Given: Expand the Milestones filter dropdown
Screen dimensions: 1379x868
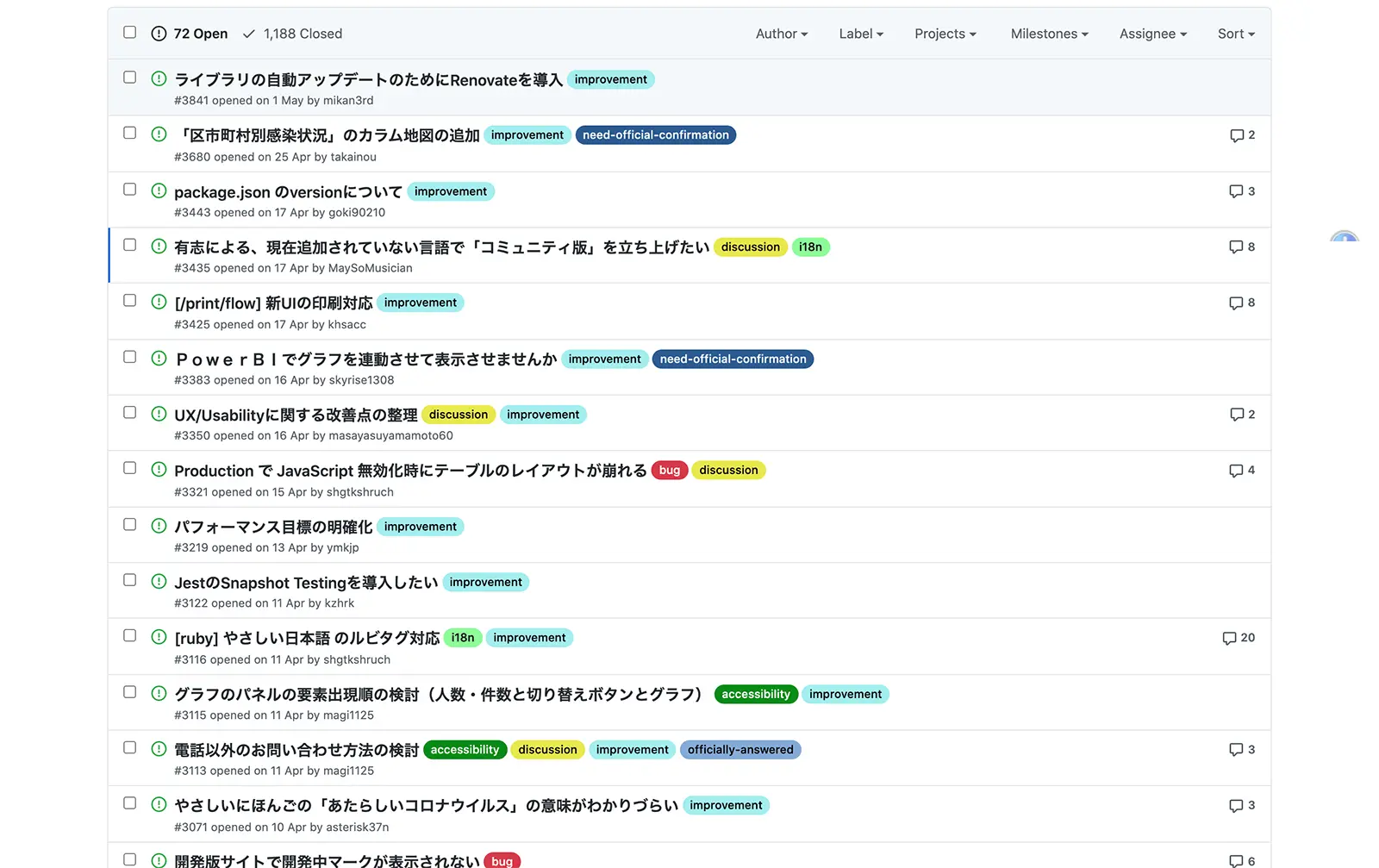Looking at the screenshot, I should click(1050, 34).
